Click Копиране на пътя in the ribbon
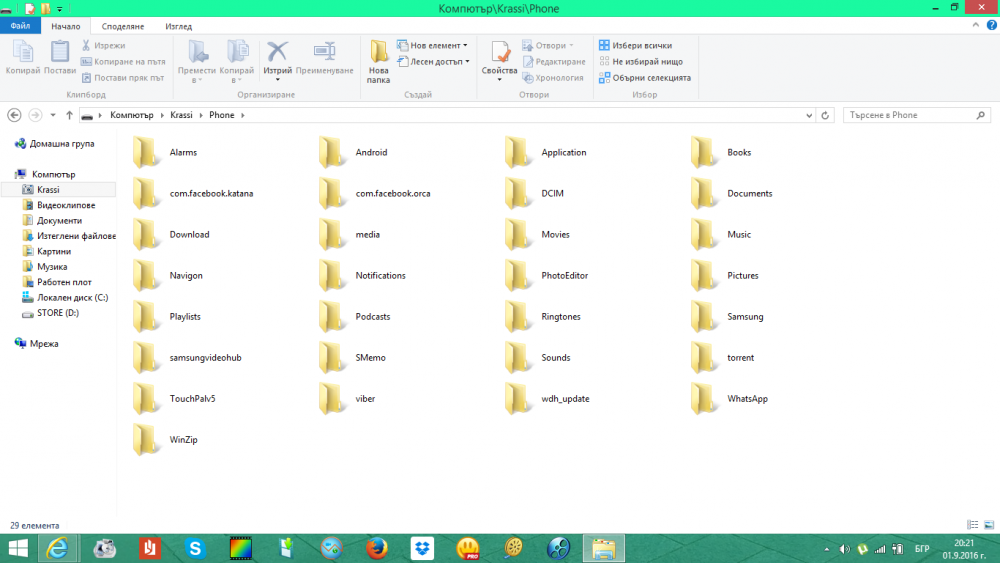1000x563 pixels. pos(123,62)
